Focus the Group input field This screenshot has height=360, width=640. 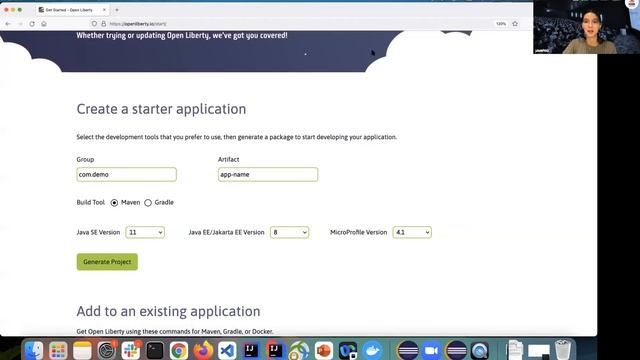coord(127,174)
